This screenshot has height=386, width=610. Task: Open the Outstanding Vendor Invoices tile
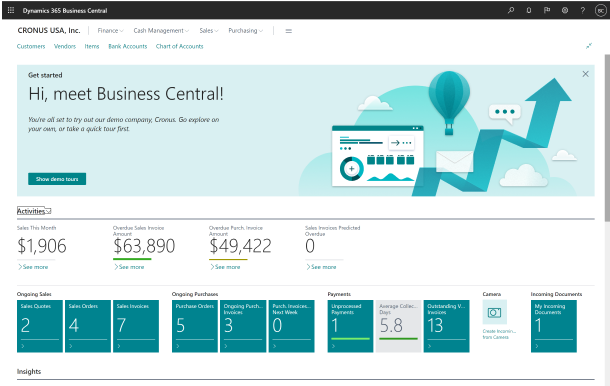pos(446,326)
